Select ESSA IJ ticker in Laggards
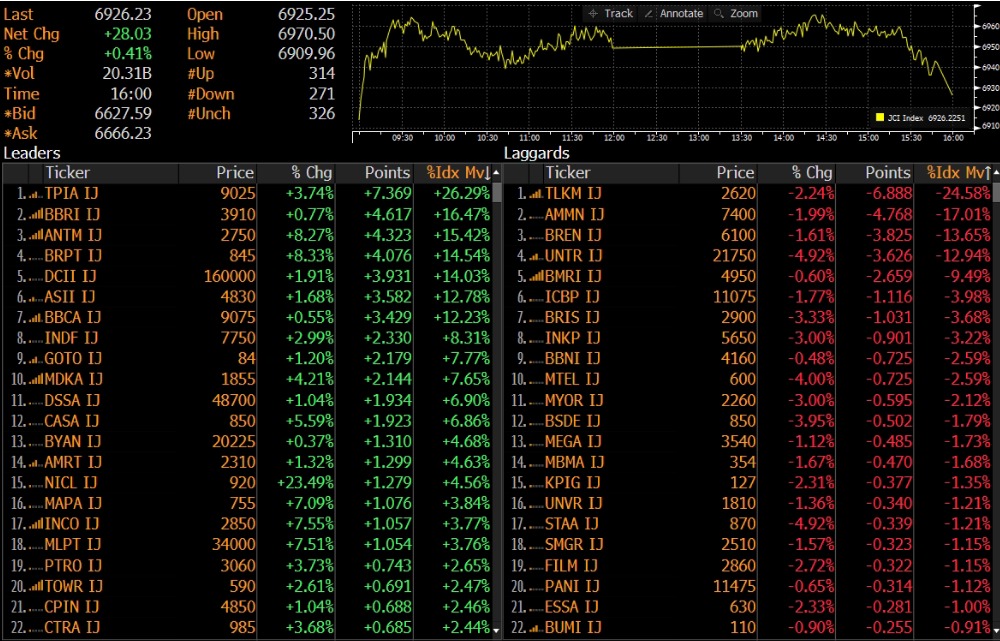Image resolution: width=1000 pixels, height=641 pixels. [572, 607]
